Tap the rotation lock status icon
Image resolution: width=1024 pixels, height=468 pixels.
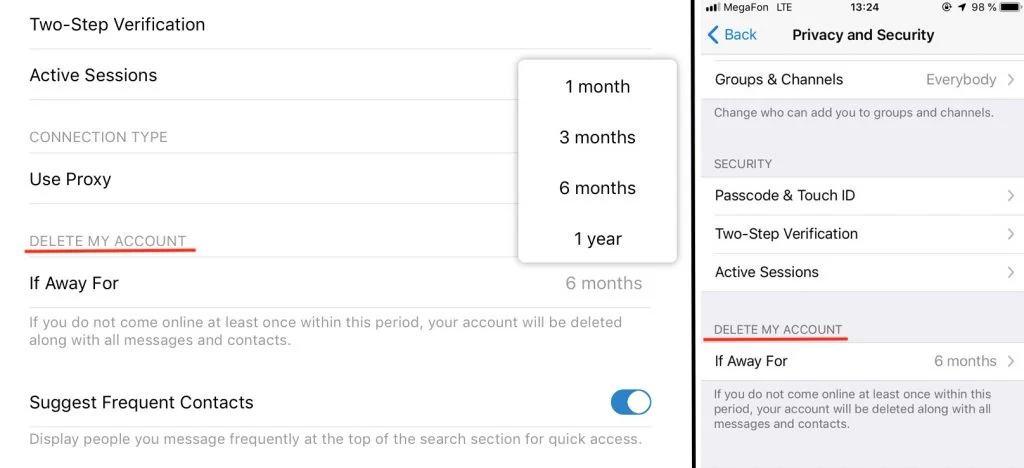[948, 7]
